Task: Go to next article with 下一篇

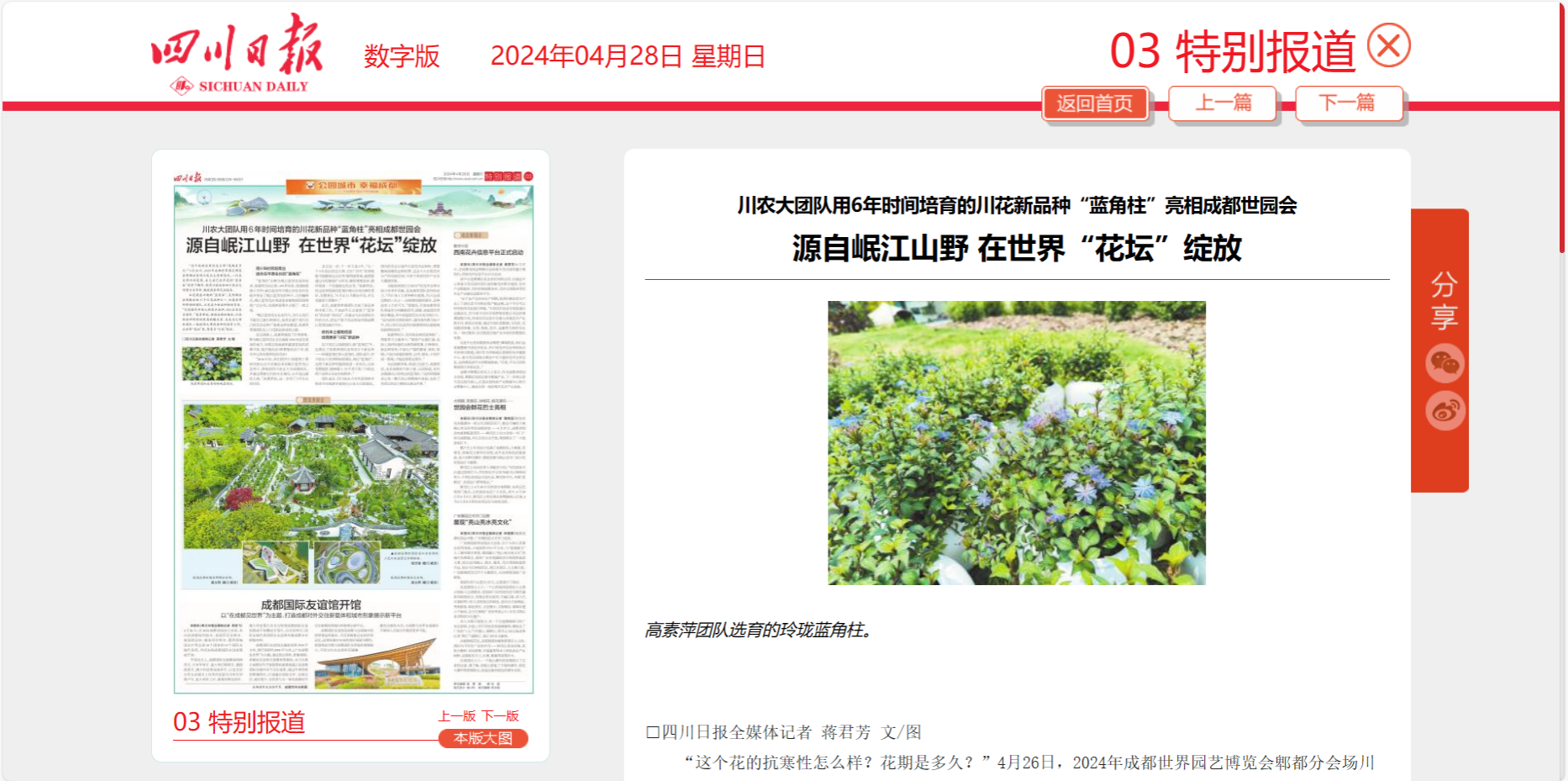Action: [x=1348, y=103]
